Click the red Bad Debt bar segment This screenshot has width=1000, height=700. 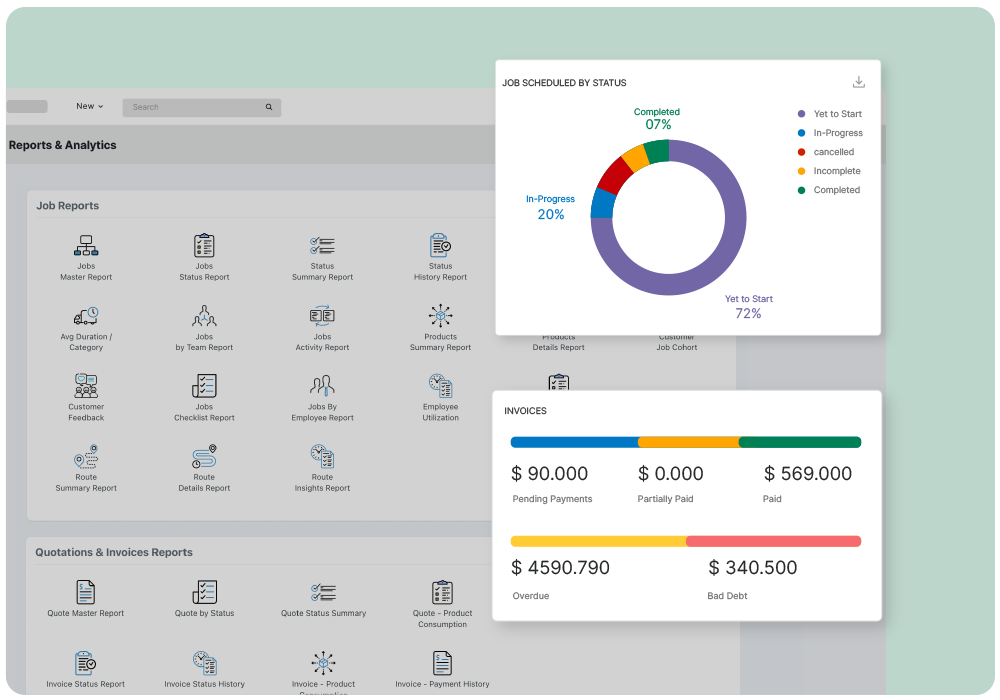(773, 541)
